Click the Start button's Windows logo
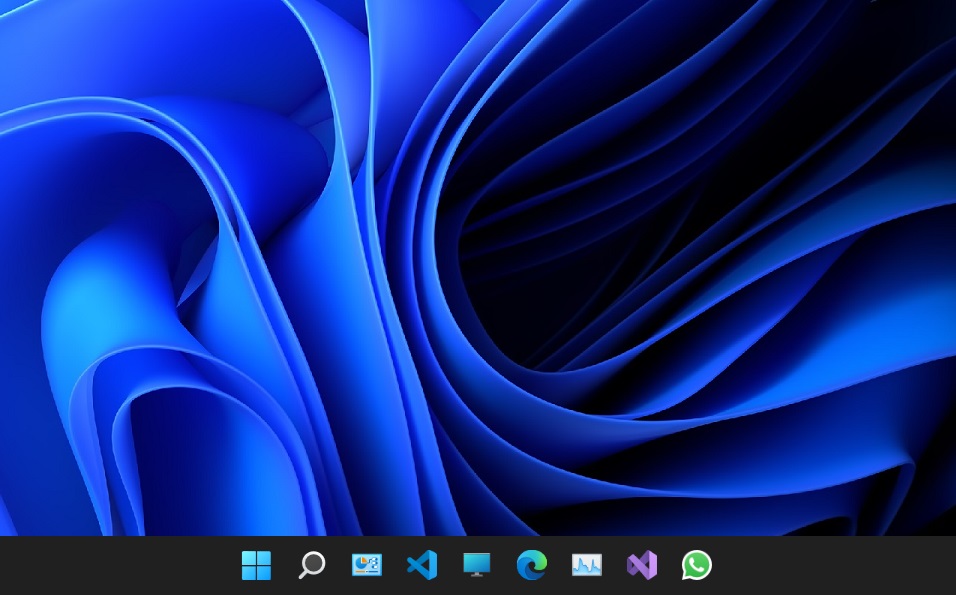The width and height of the screenshot is (956, 596). click(257, 565)
